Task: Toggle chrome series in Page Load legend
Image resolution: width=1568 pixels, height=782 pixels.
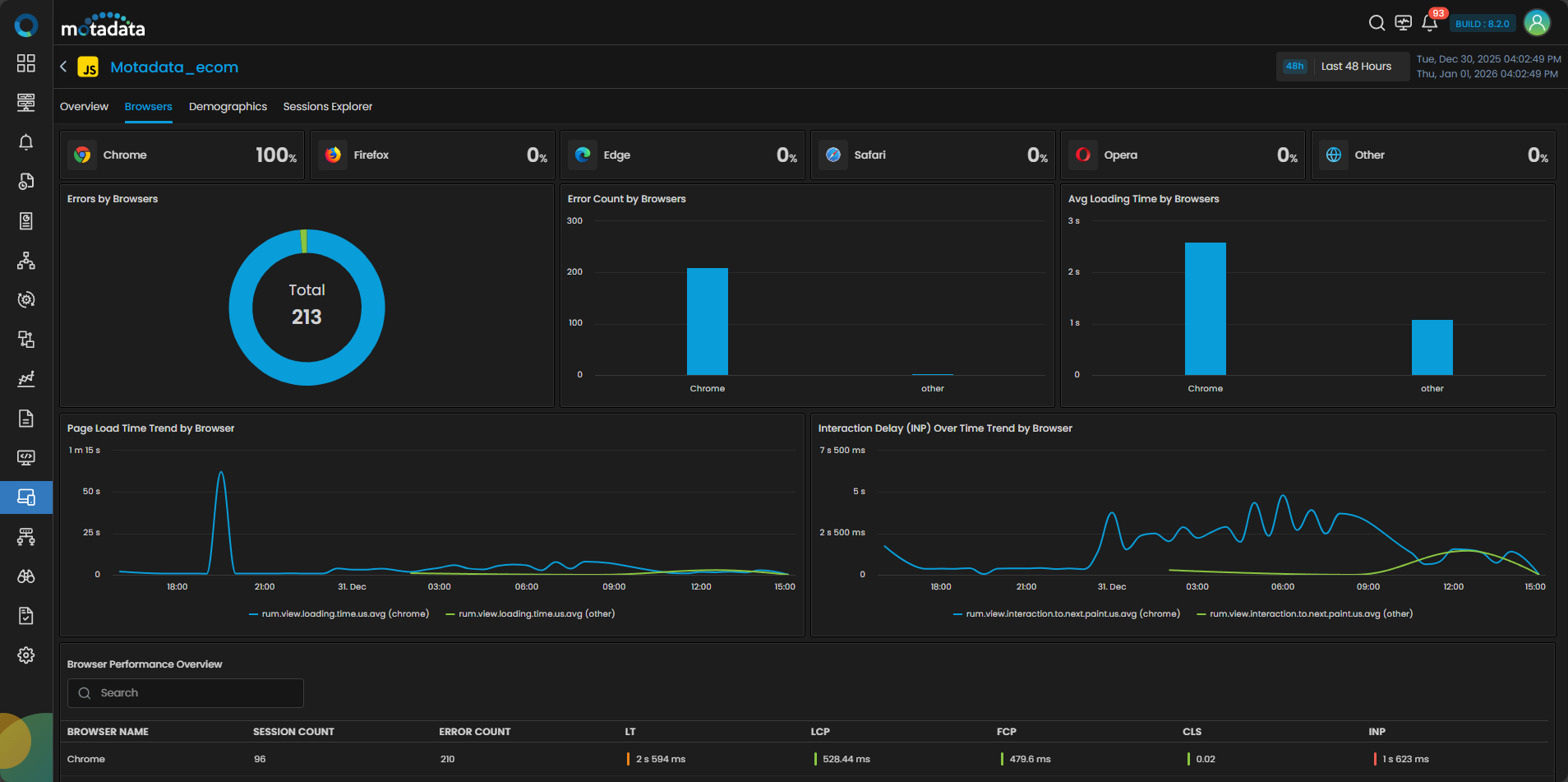Action: [339, 614]
